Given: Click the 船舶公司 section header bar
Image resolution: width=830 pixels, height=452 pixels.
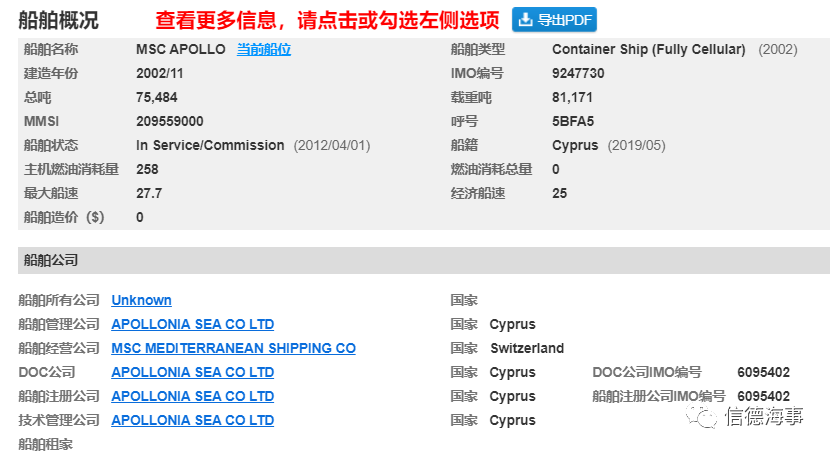Looking at the screenshot, I should (x=423, y=260).
